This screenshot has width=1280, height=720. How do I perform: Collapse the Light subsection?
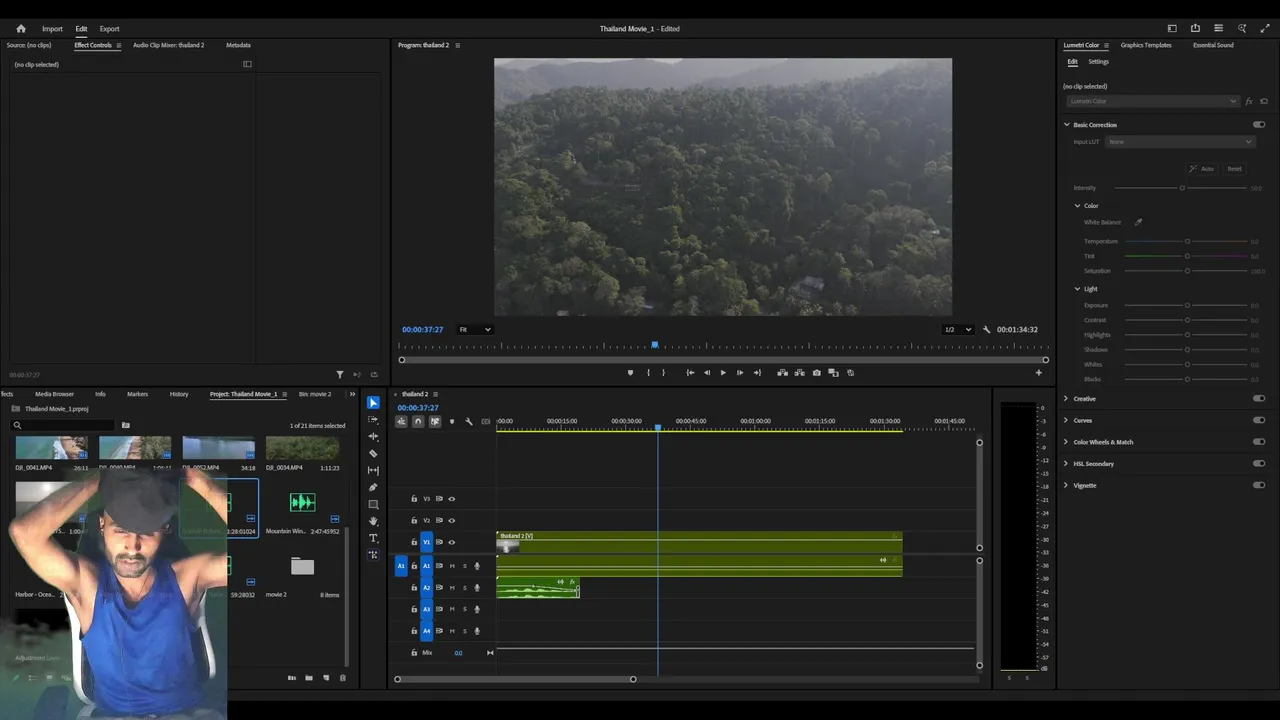pyautogui.click(x=1077, y=289)
